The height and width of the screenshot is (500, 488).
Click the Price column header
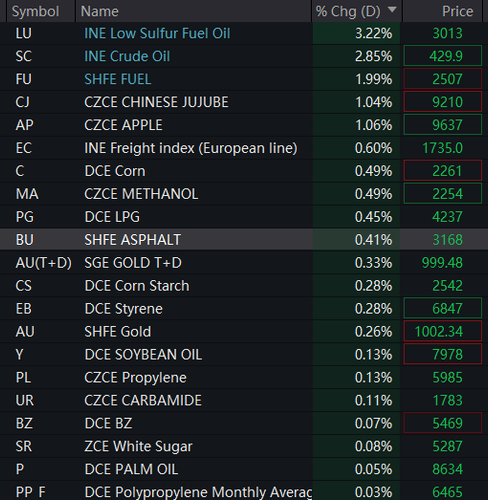point(457,11)
